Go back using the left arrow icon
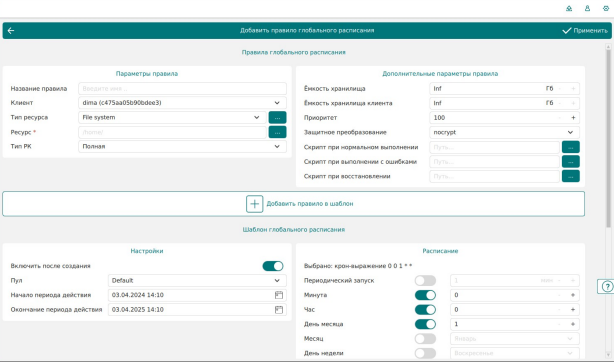The width and height of the screenshot is (614, 363). (x=11, y=31)
